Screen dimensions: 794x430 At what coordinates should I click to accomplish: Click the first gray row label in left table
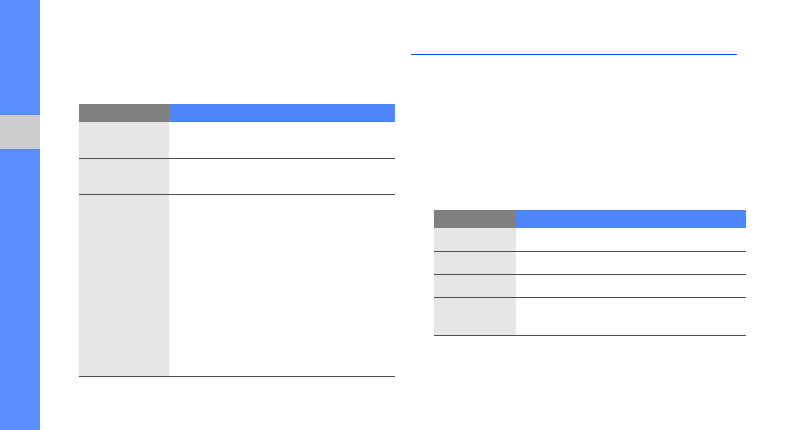tap(124, 140)
